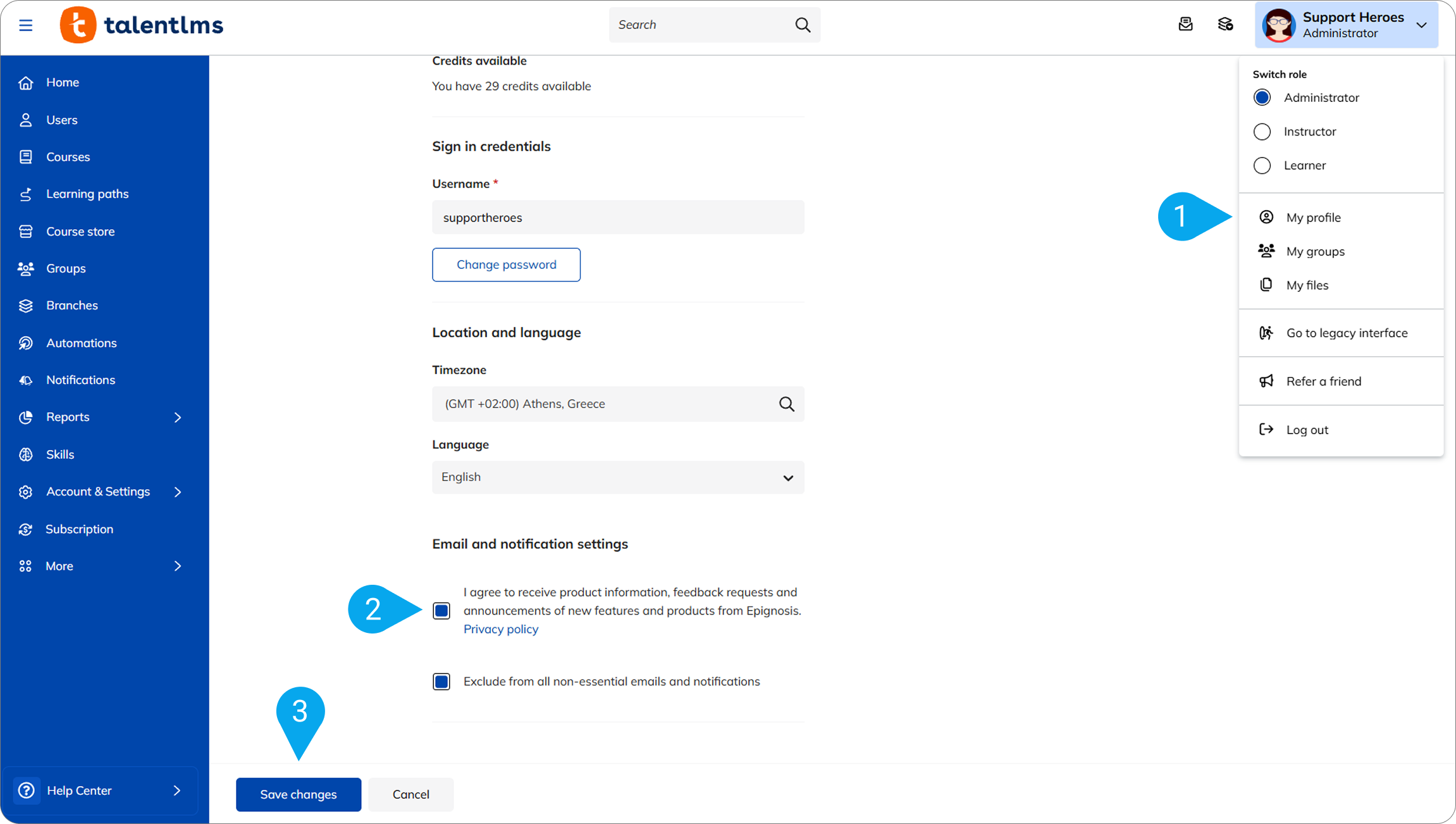Choose Go to legacy interface
1456x824 pixels.
(1346, 333)
